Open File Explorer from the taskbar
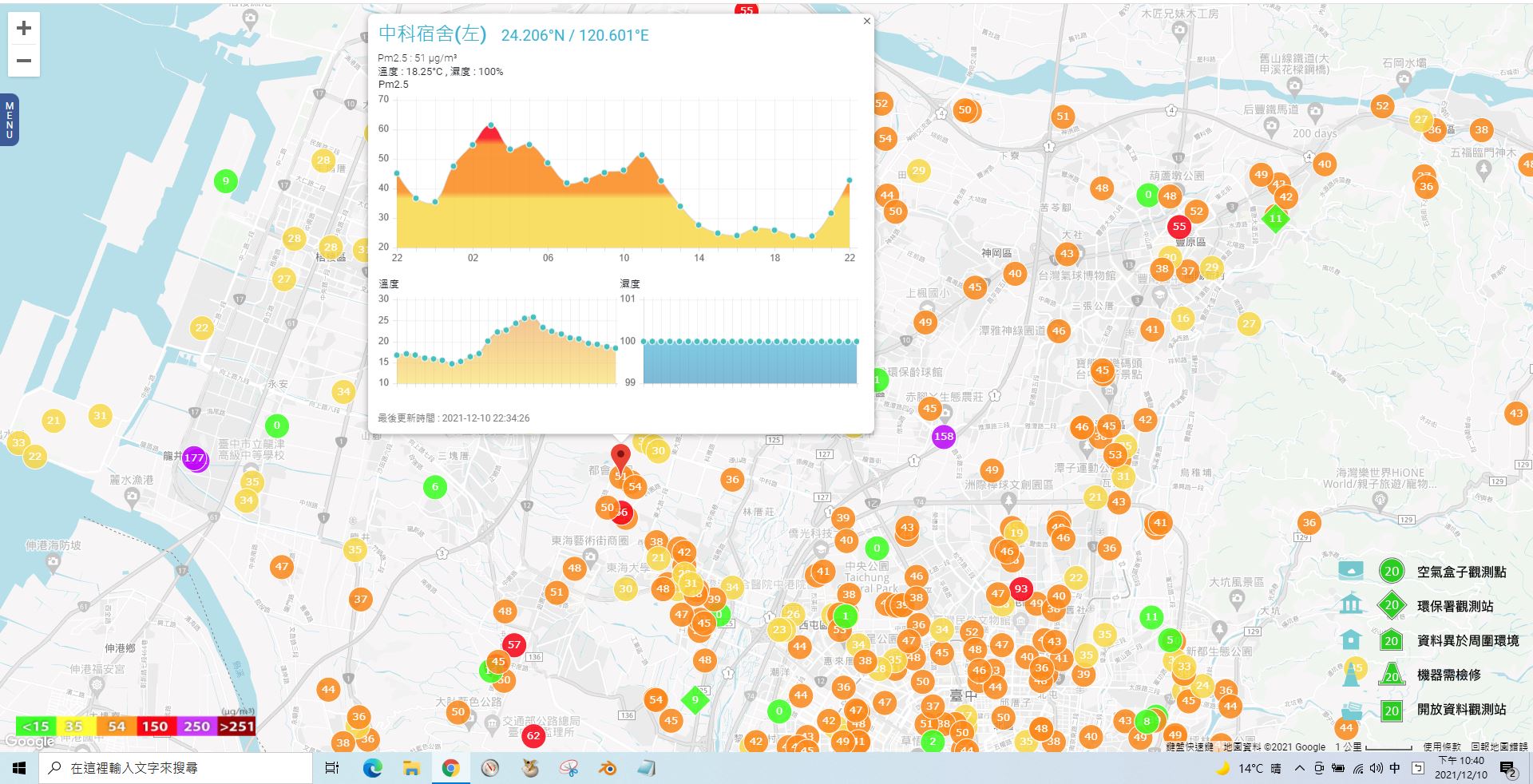1533x784 pixels. 411,768
